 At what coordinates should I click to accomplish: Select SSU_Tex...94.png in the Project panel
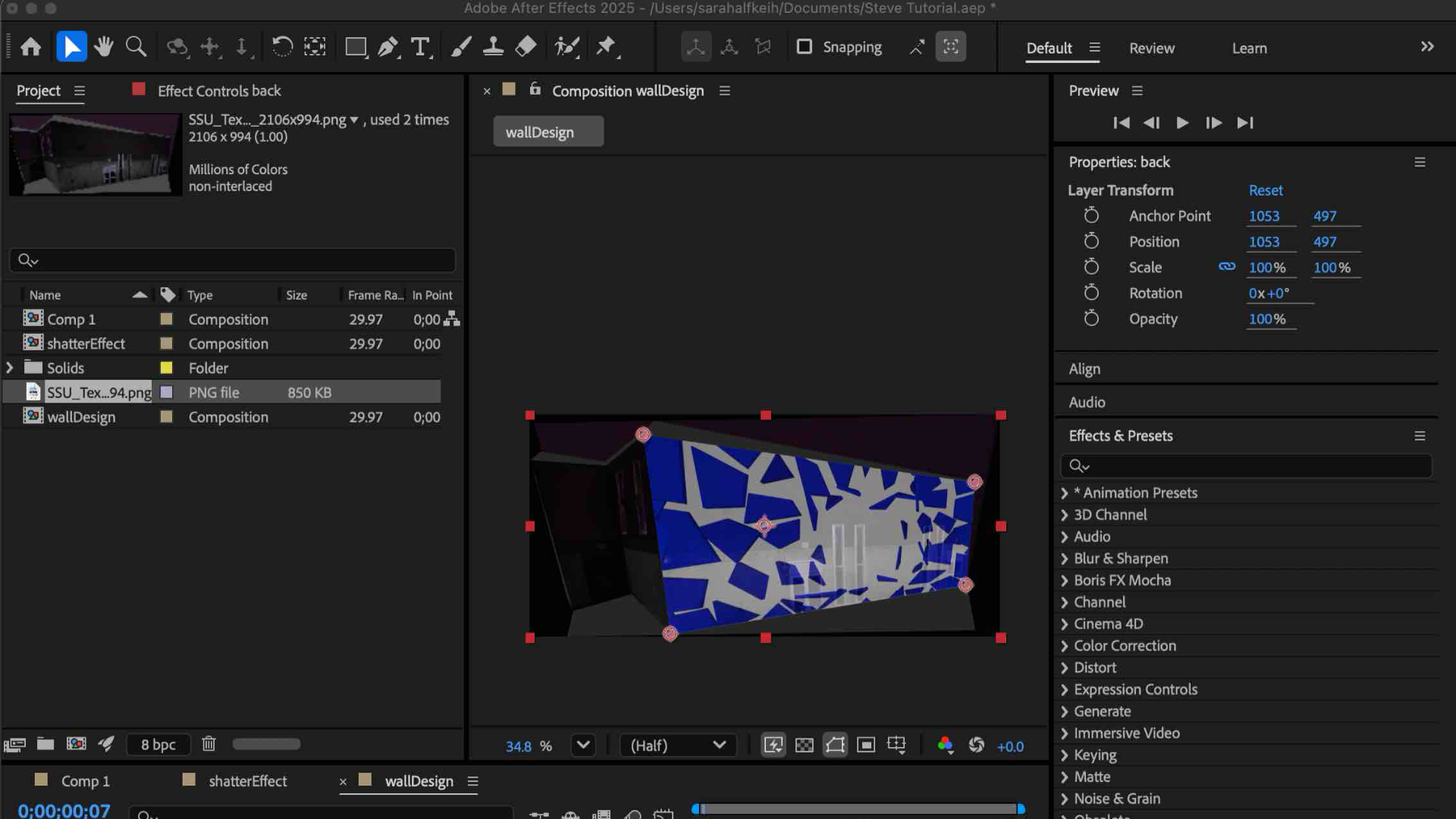click(97, 392)
